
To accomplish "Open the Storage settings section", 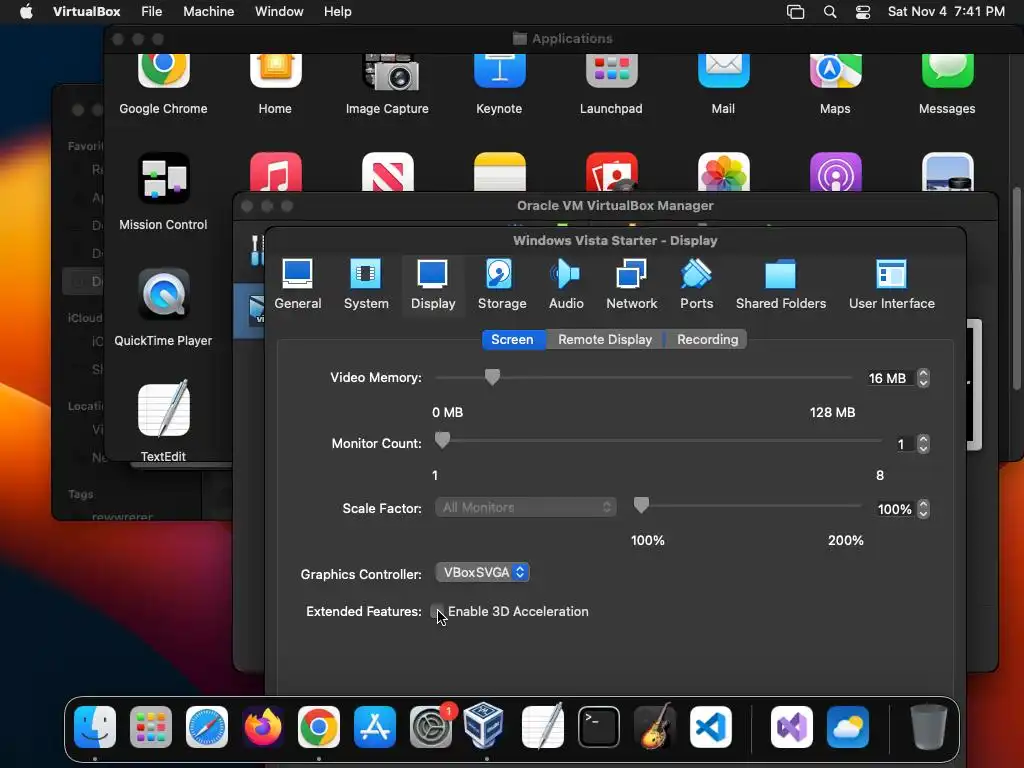I will pos(502,285).
